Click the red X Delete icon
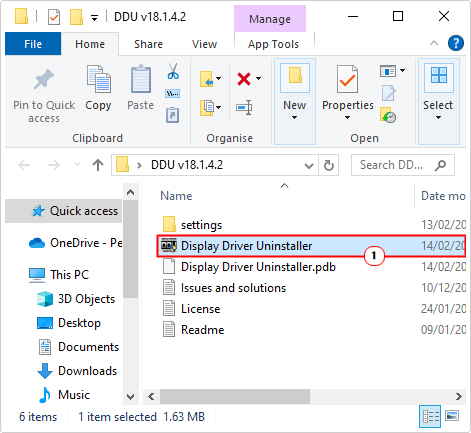Screen dimensions: 471x433 coord(244,79)
